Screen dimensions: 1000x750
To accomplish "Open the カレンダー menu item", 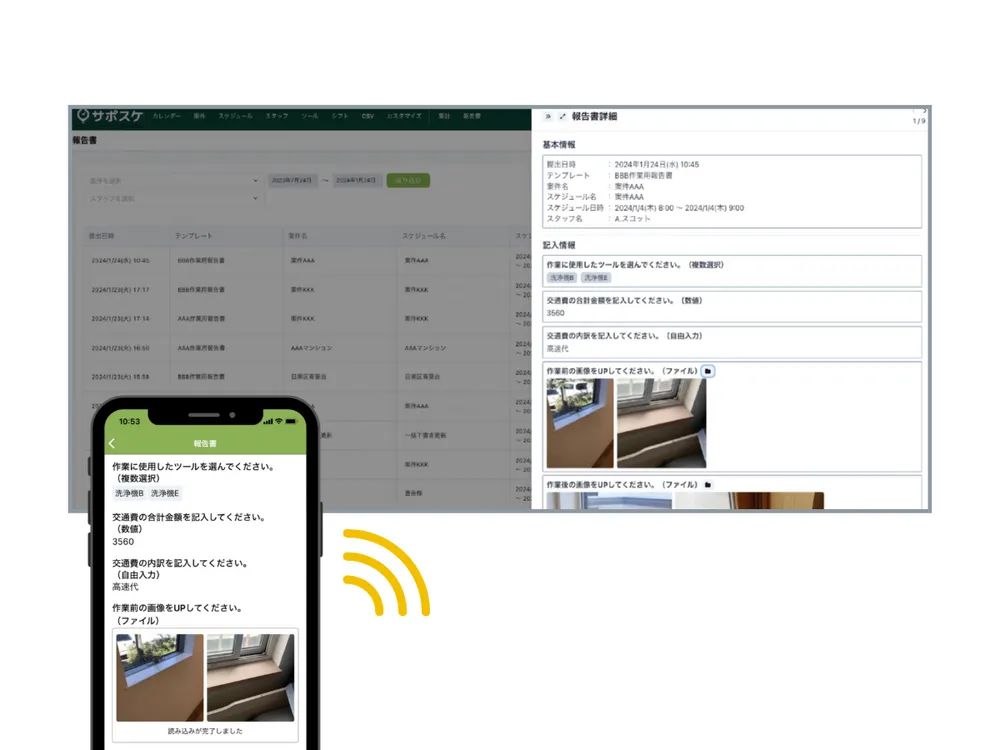I will tap(166, 116).
